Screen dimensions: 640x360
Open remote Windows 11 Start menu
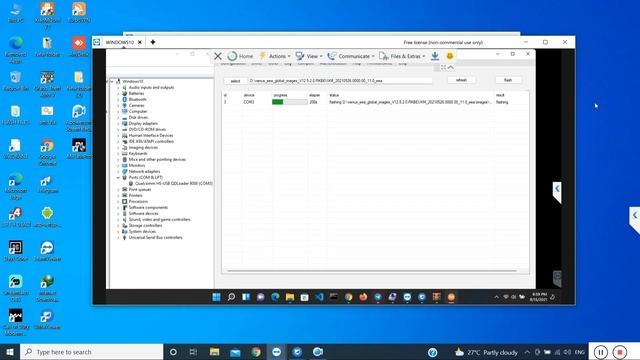(216, 297)
